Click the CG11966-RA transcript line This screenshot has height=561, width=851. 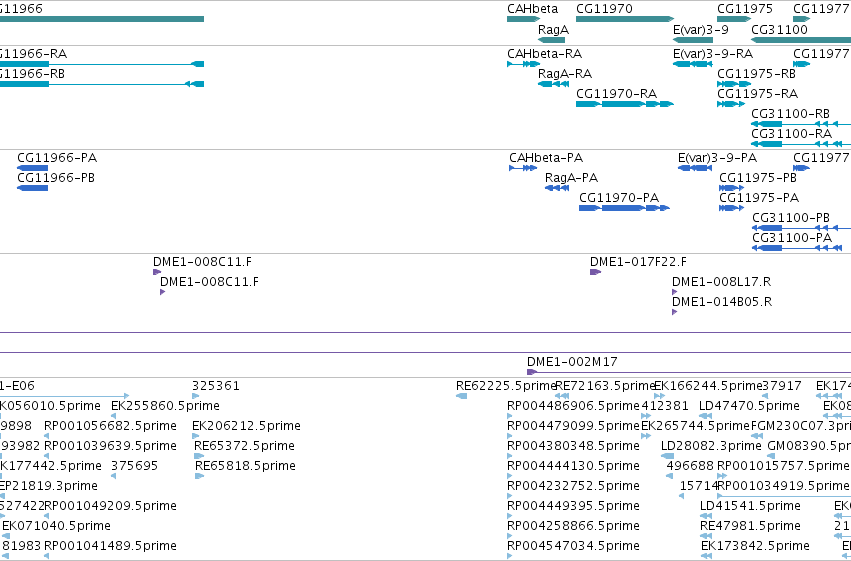(102, 64)
